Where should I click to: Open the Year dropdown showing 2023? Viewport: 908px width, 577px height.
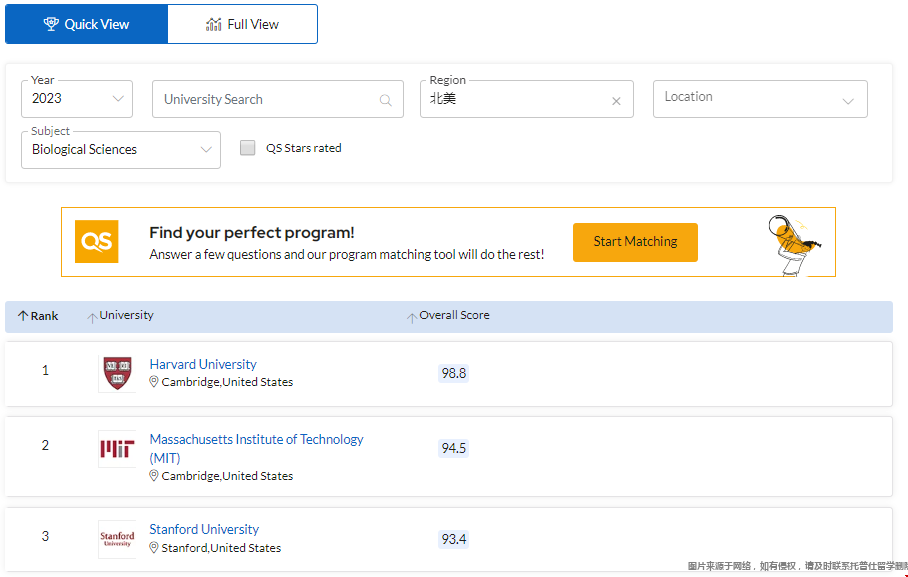coord(76,99)
